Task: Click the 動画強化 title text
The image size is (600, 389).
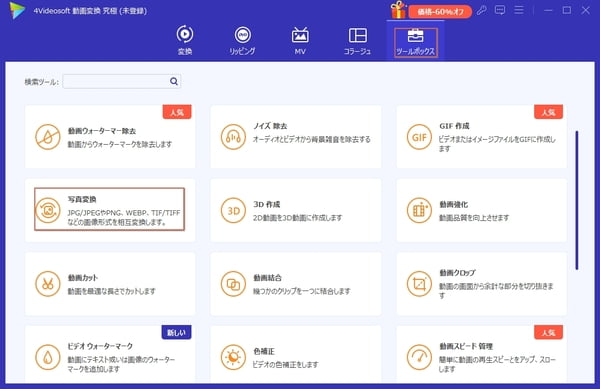Action: [453, 204]
